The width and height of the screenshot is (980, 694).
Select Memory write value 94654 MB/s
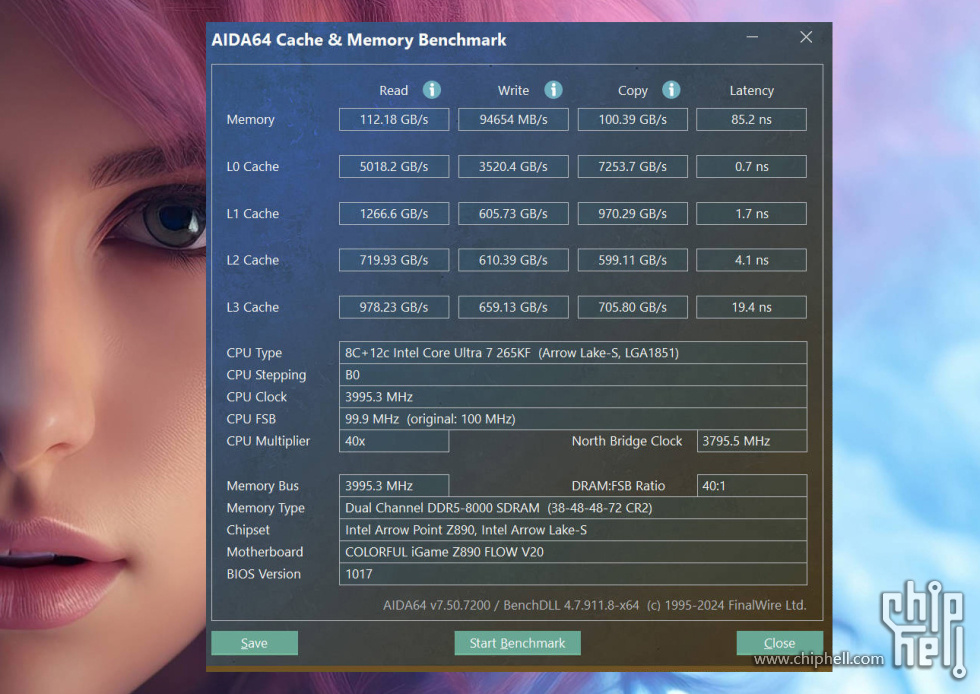(x=513, y=119)
